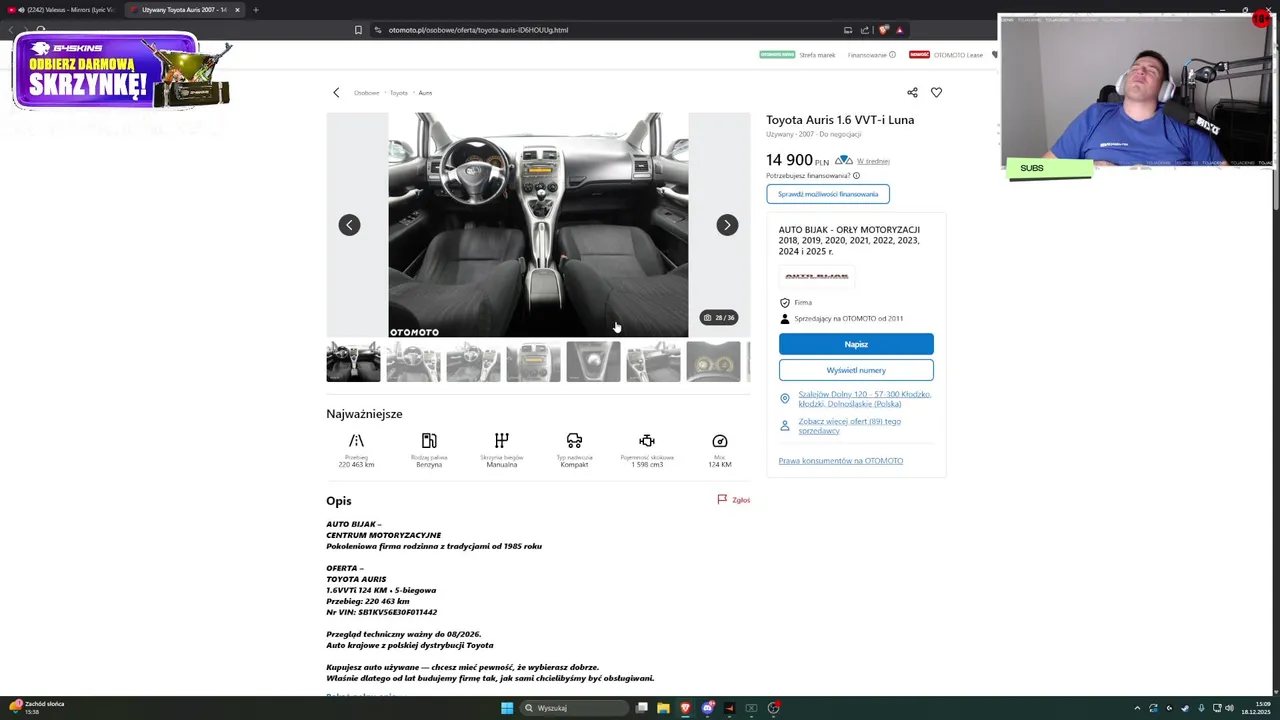Go to Toyota breadcrumb
Viewport: 1280px width, 720px height.
(x=399, y=93)
